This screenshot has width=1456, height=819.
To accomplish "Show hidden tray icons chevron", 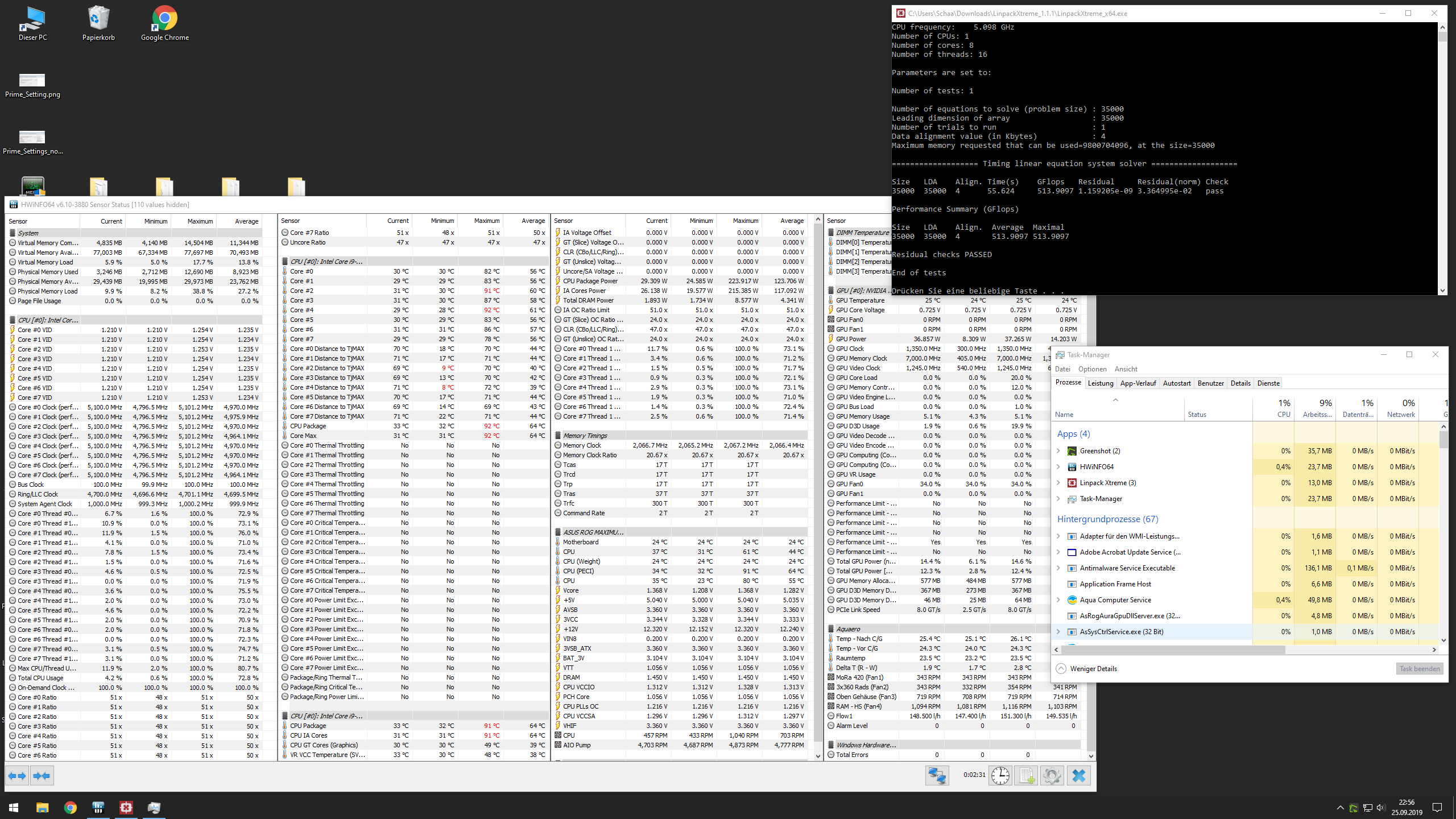I will click(x=1341, y=808).
